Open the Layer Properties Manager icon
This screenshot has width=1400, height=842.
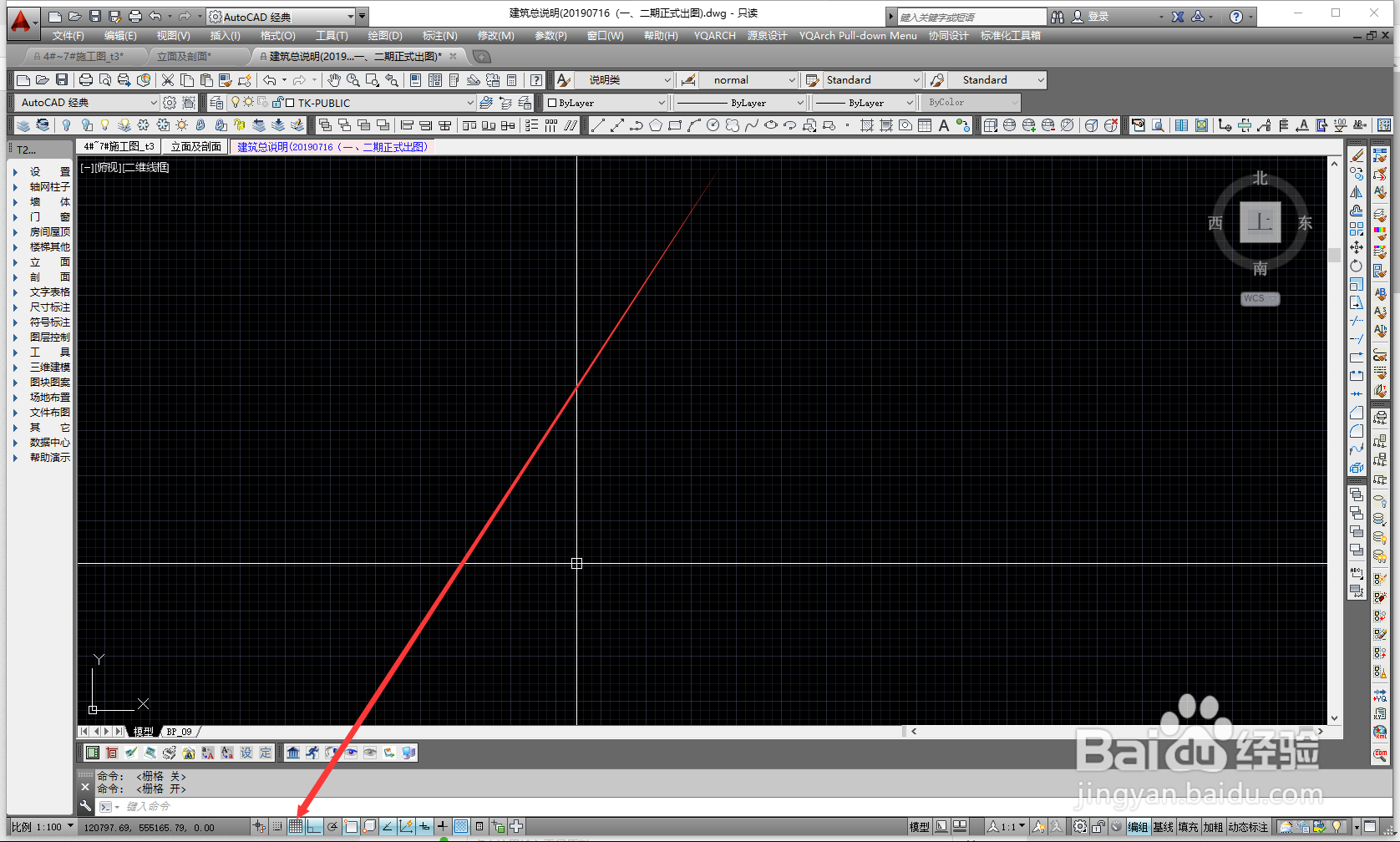217,103
